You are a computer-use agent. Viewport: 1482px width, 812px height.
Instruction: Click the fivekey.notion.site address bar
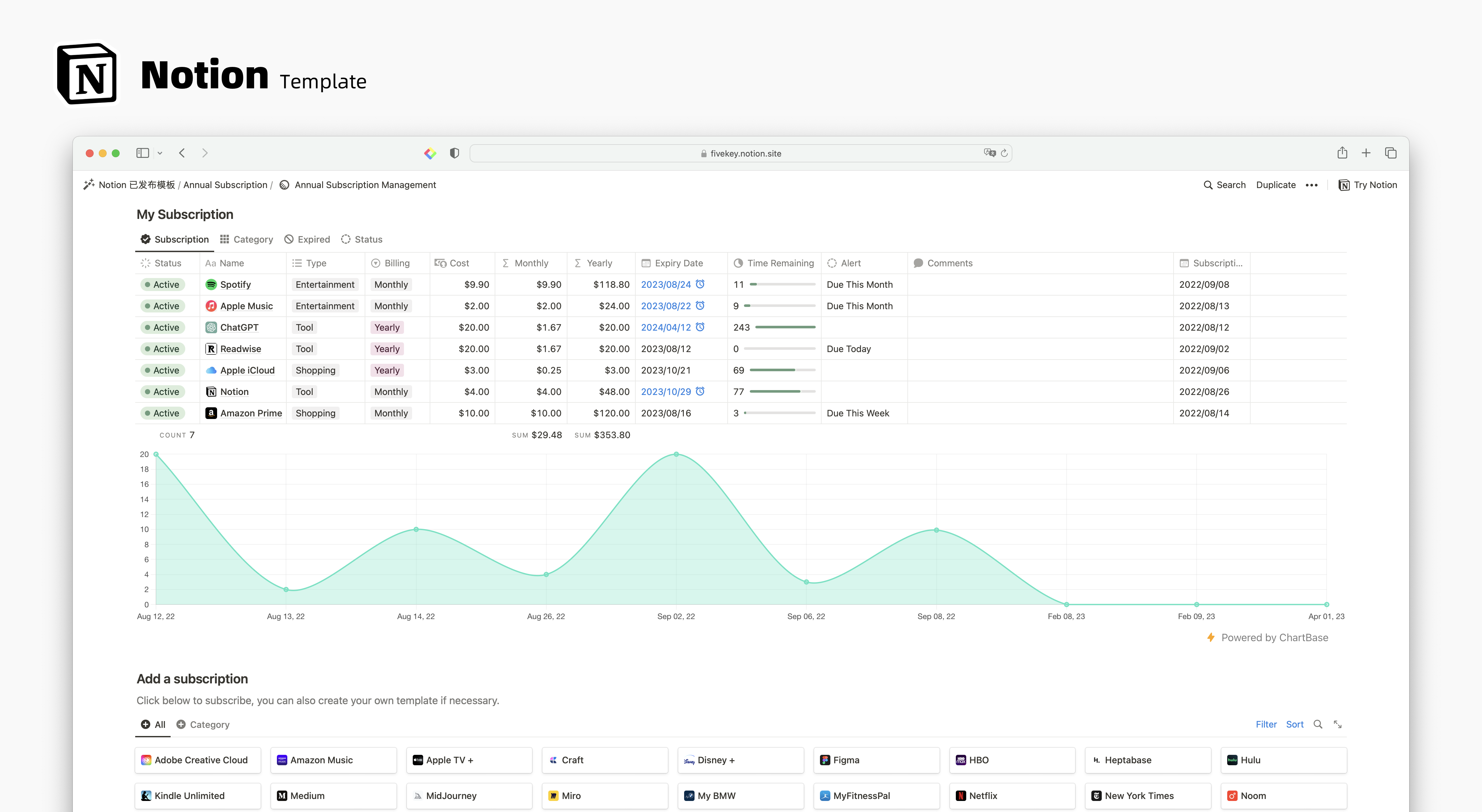[x=740, y=153]
